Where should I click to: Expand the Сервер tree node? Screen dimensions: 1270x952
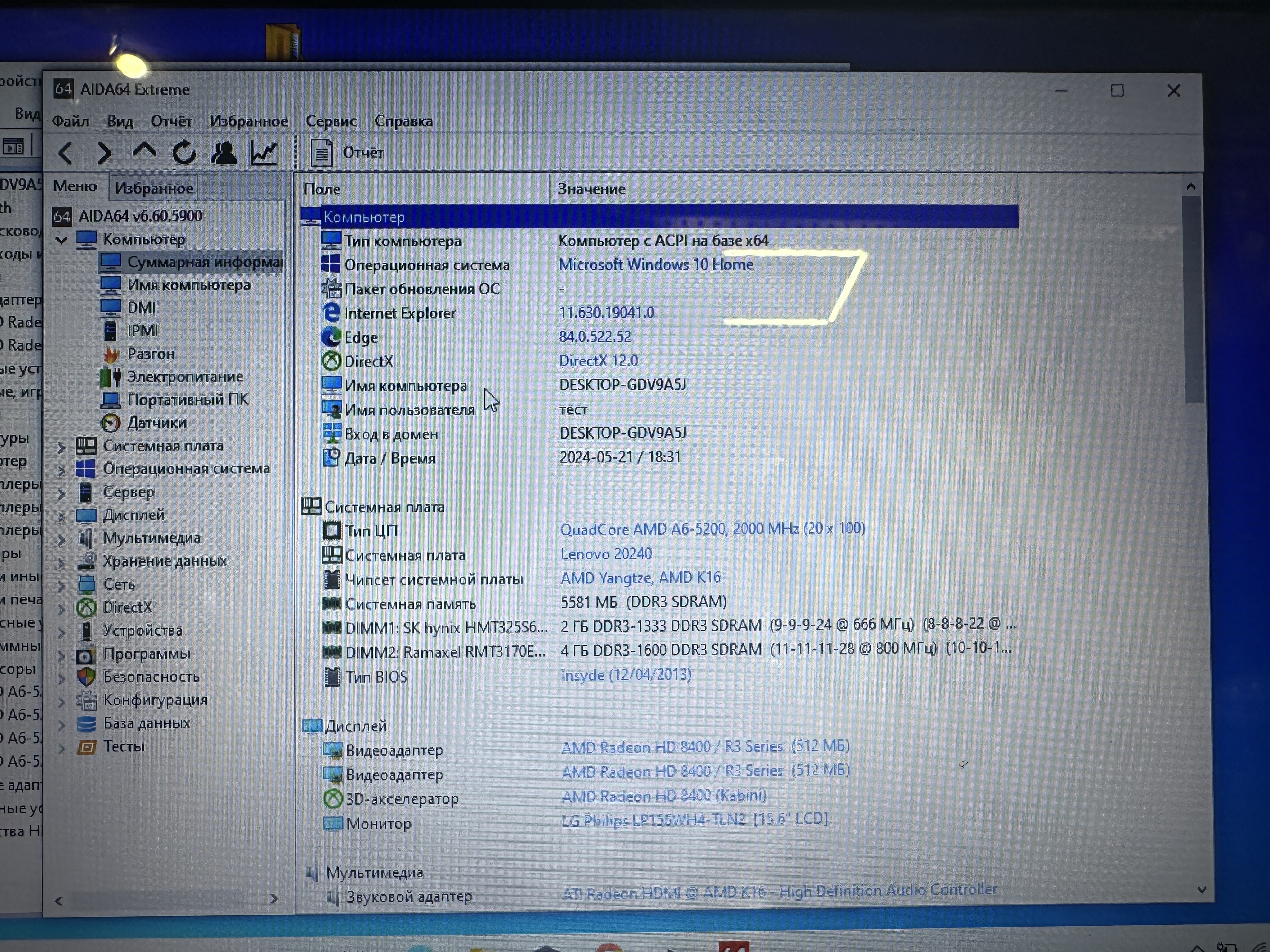(x=61, y=494)
